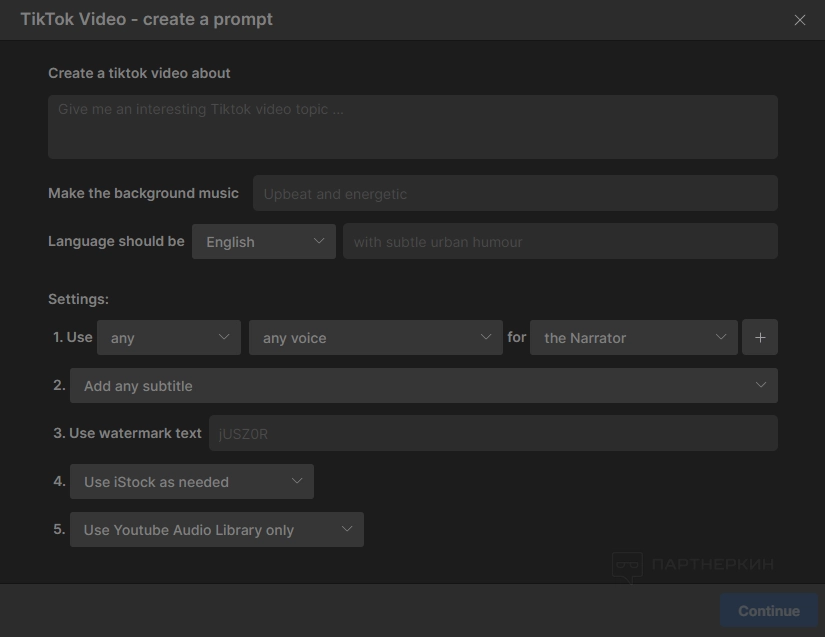Click '3. Use watermark text' label

[x=127, y=433]
